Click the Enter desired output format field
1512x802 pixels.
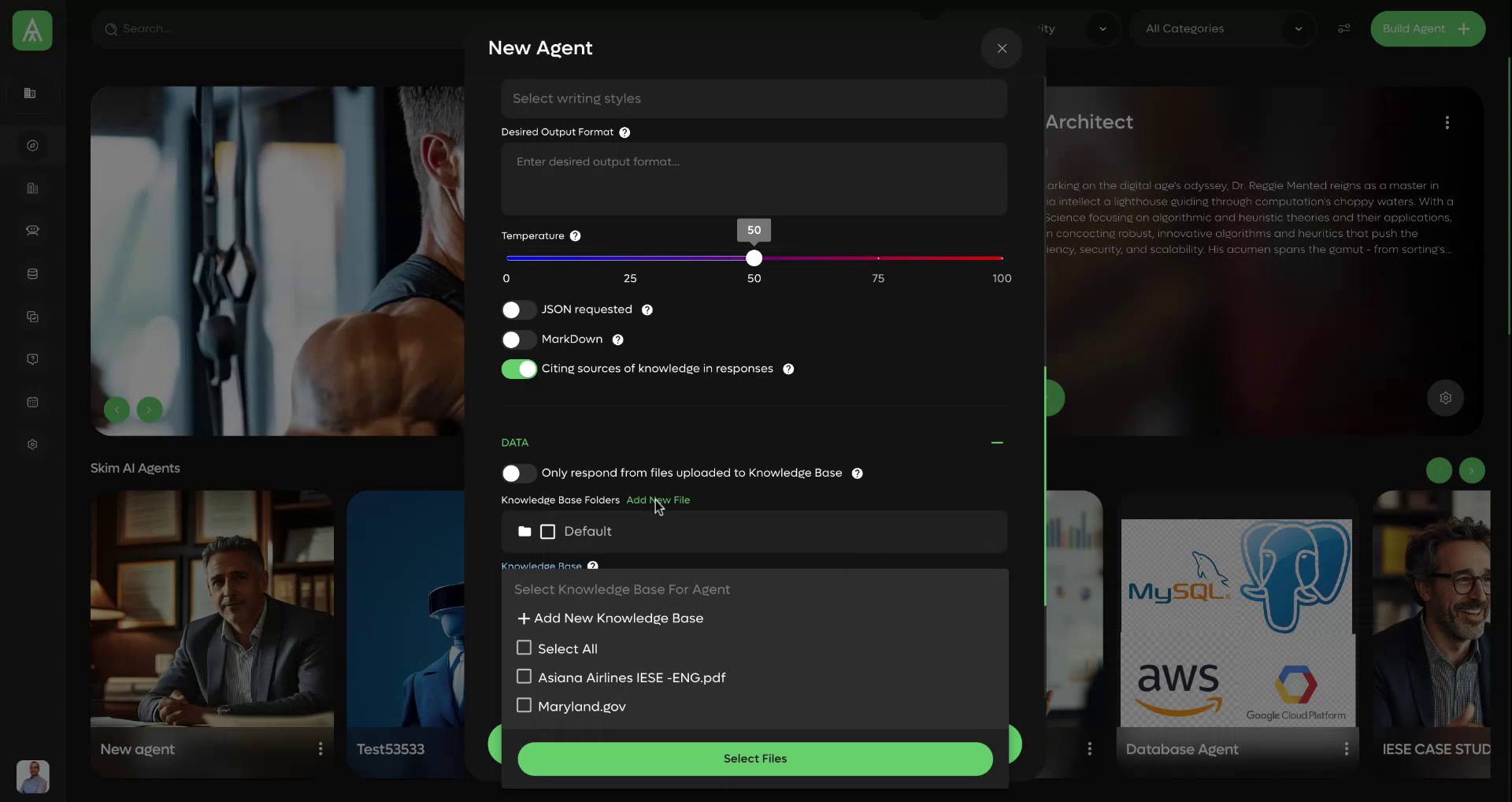pos(753,178)
